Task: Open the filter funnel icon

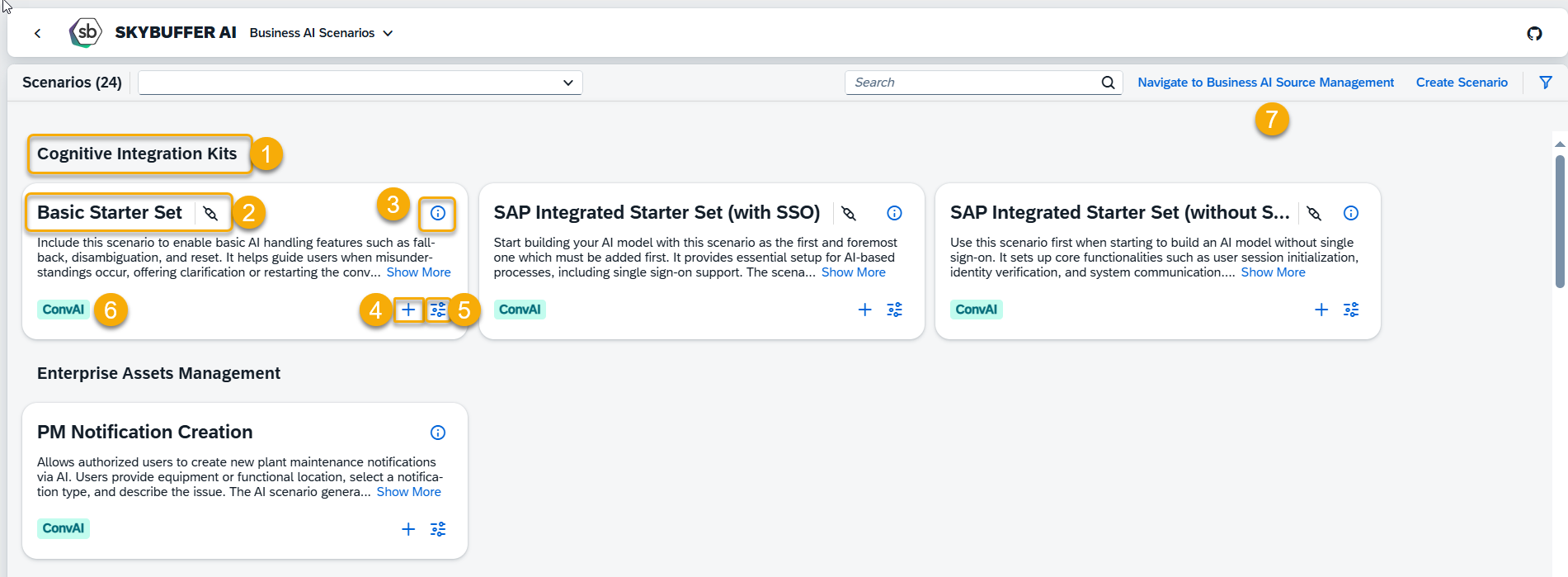Action: [1546, 83]
